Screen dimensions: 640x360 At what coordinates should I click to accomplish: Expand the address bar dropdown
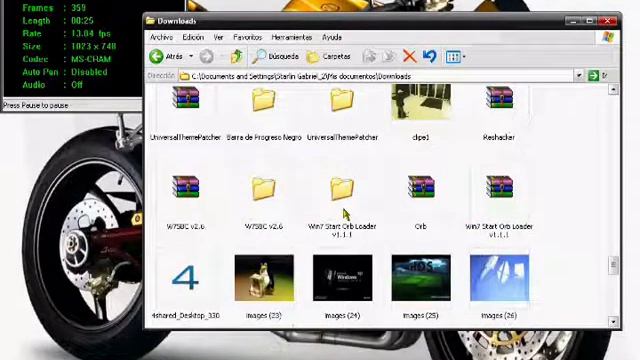click(579, 76)
